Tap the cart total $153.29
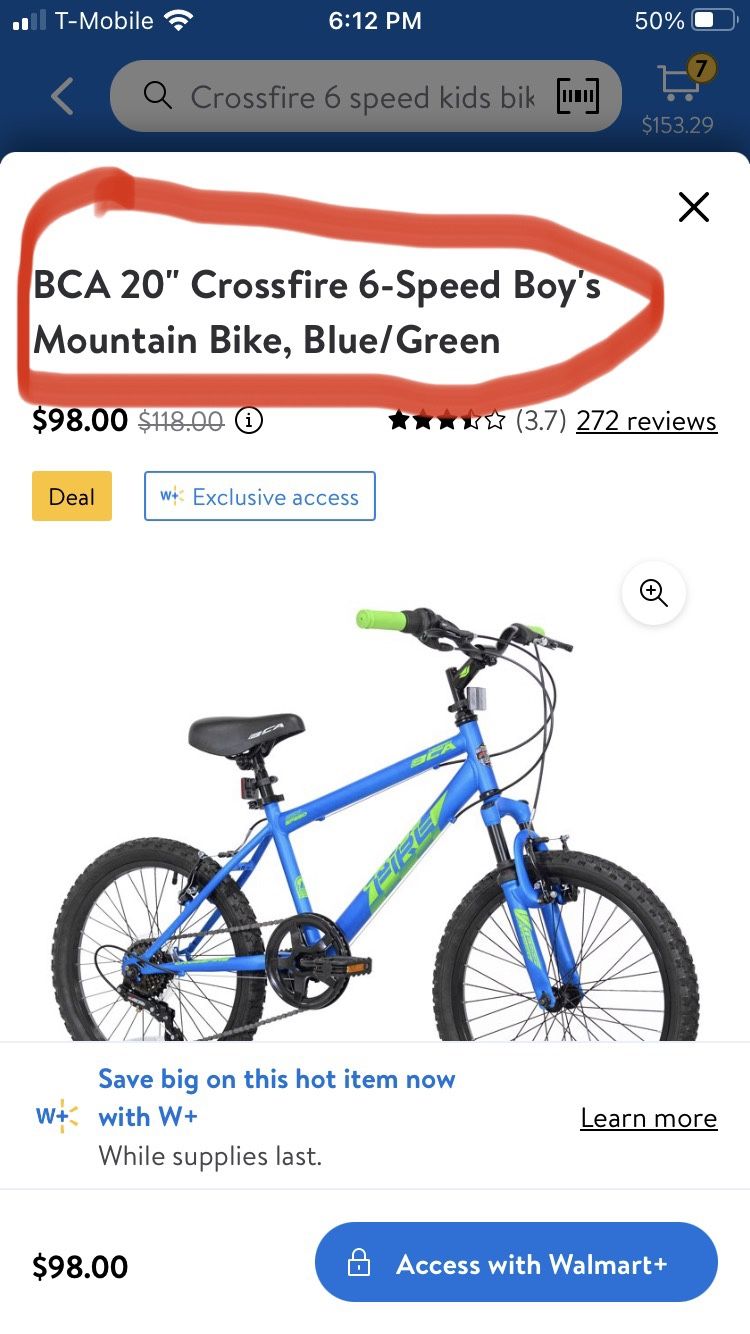The image size is (750, 1334). (677, 126)
